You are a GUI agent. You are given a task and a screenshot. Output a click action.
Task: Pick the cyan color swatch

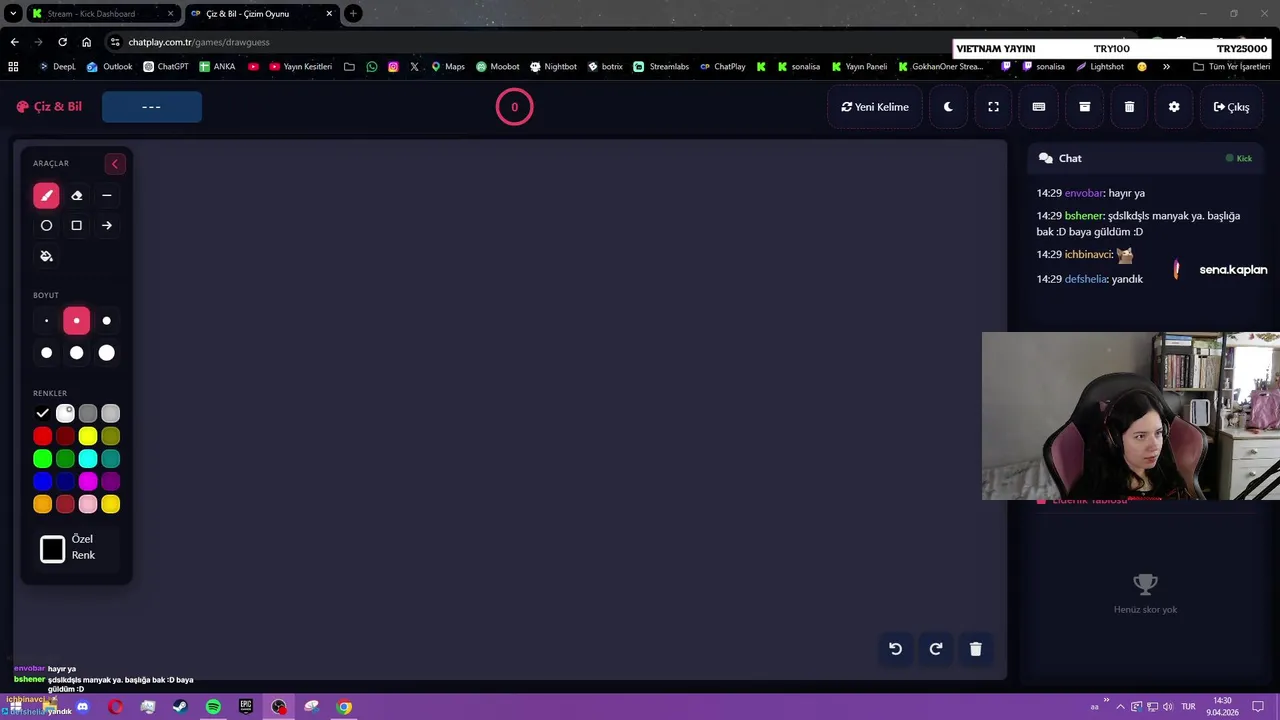click(x=88, y=459)
